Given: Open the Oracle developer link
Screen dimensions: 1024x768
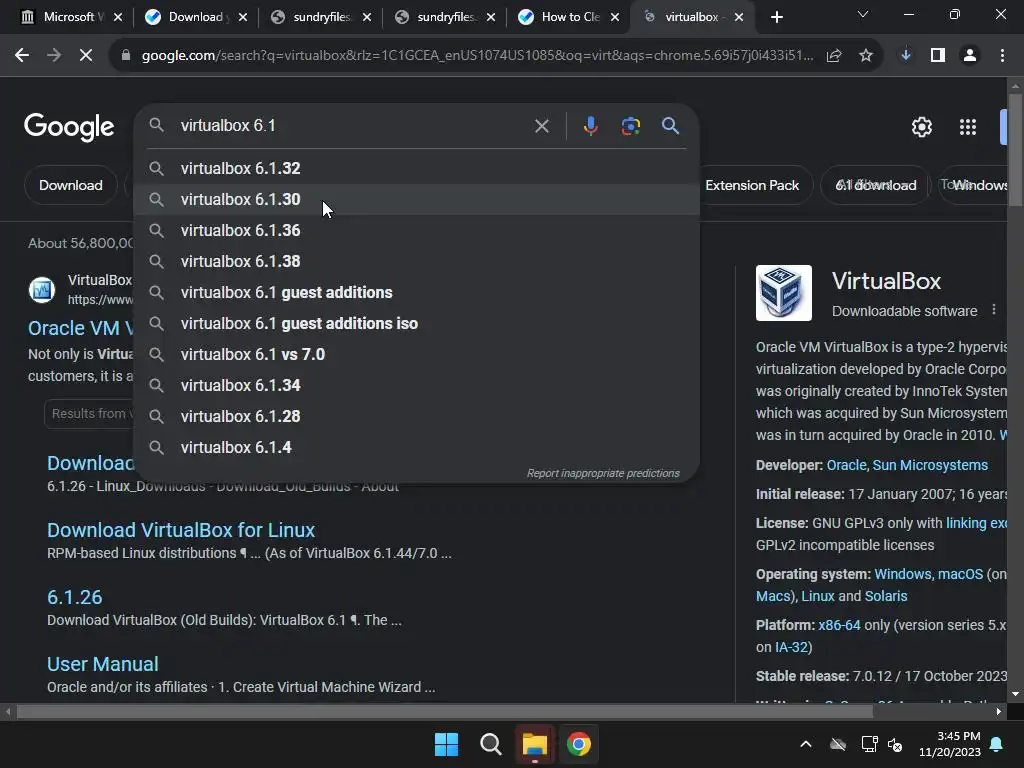Looking at the screenshot, I should 846,465.
